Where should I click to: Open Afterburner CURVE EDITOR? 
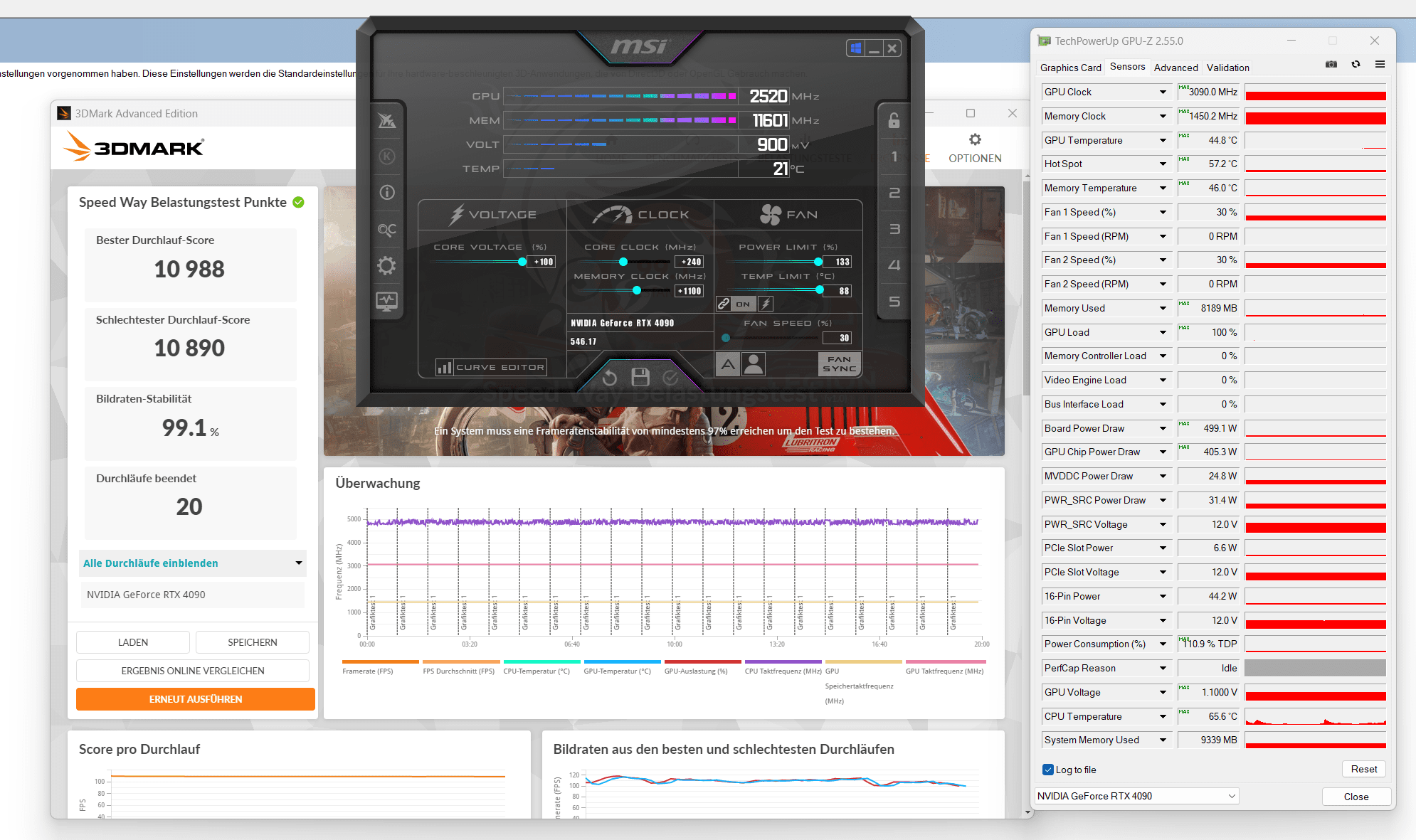492,367
